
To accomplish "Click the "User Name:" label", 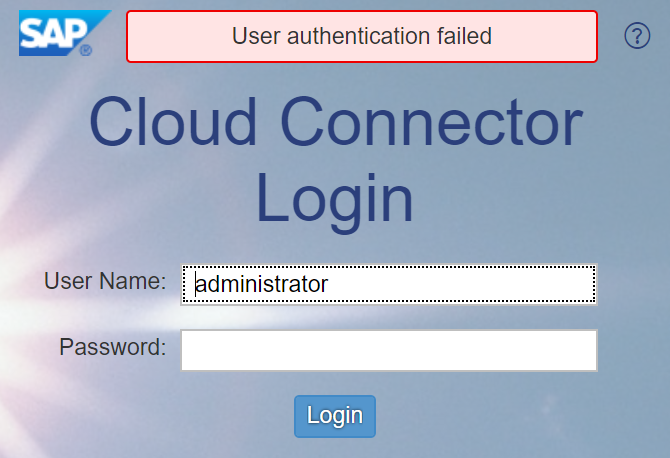I will click(x=105, y=281).
